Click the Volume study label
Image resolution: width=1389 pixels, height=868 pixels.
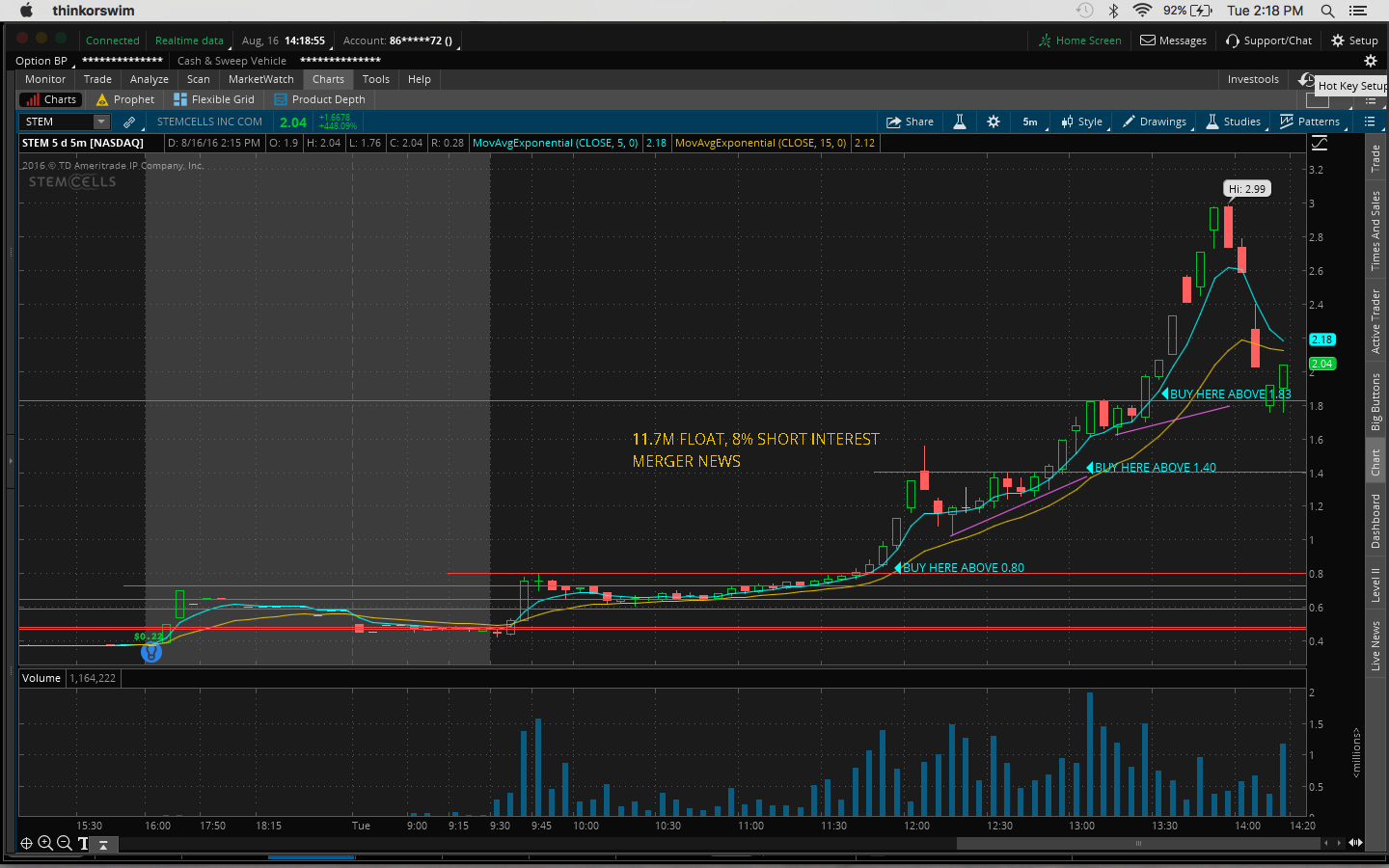pos(41,678)
